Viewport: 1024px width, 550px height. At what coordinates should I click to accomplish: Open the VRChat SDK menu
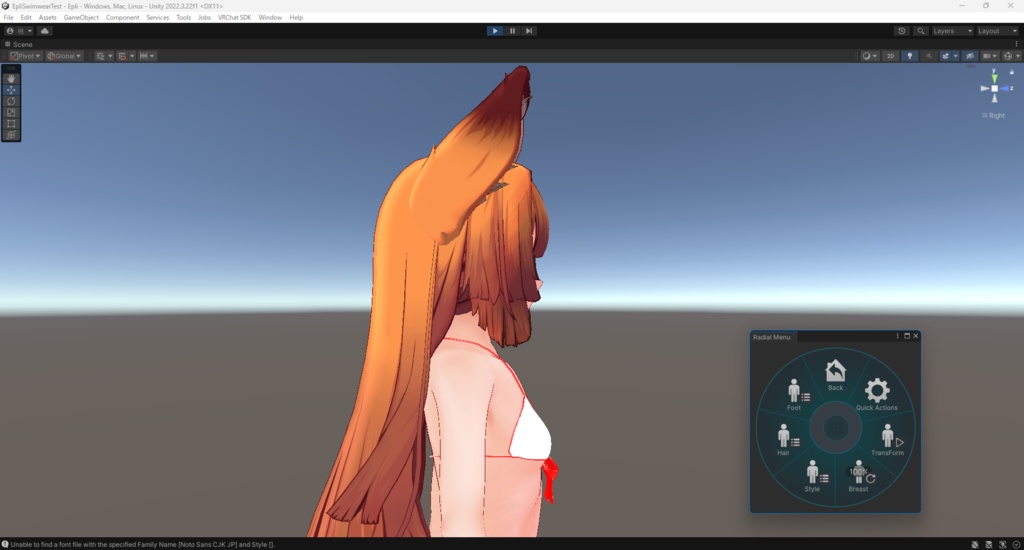point(234,18)
